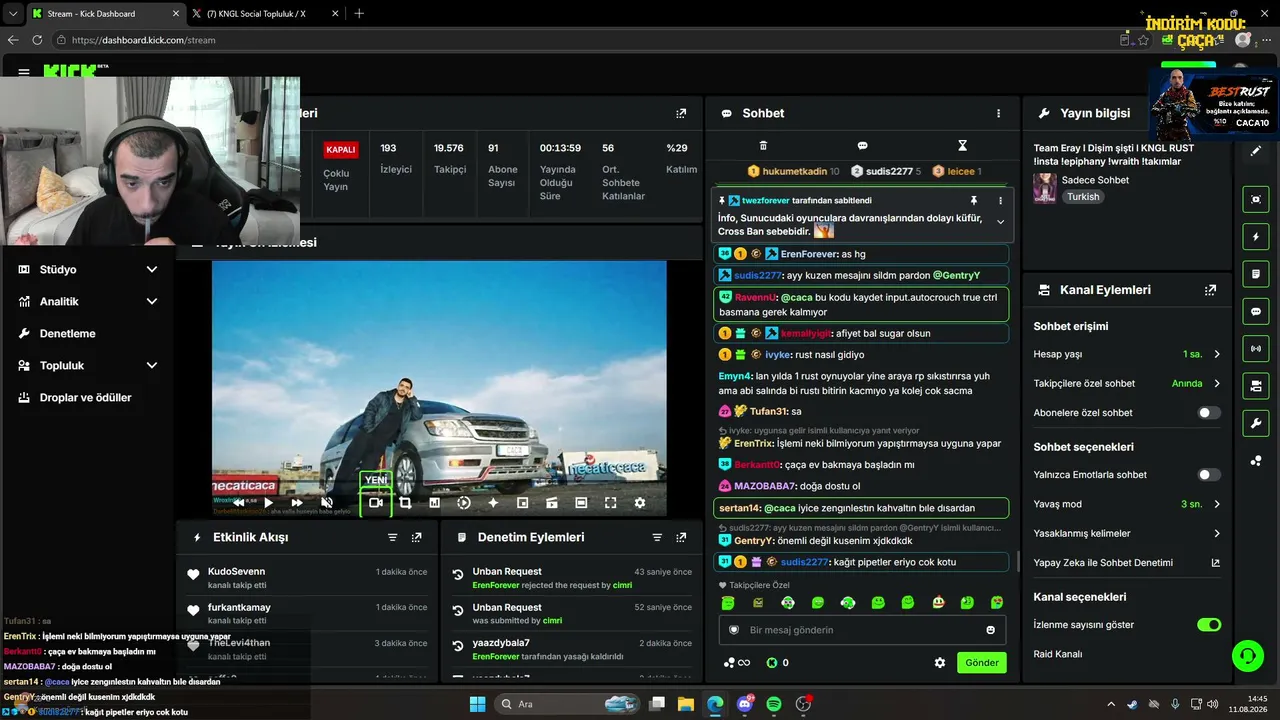Reload the dashboard page
The height and width of the screenshot is (720, 1280).
coord(37,40)
